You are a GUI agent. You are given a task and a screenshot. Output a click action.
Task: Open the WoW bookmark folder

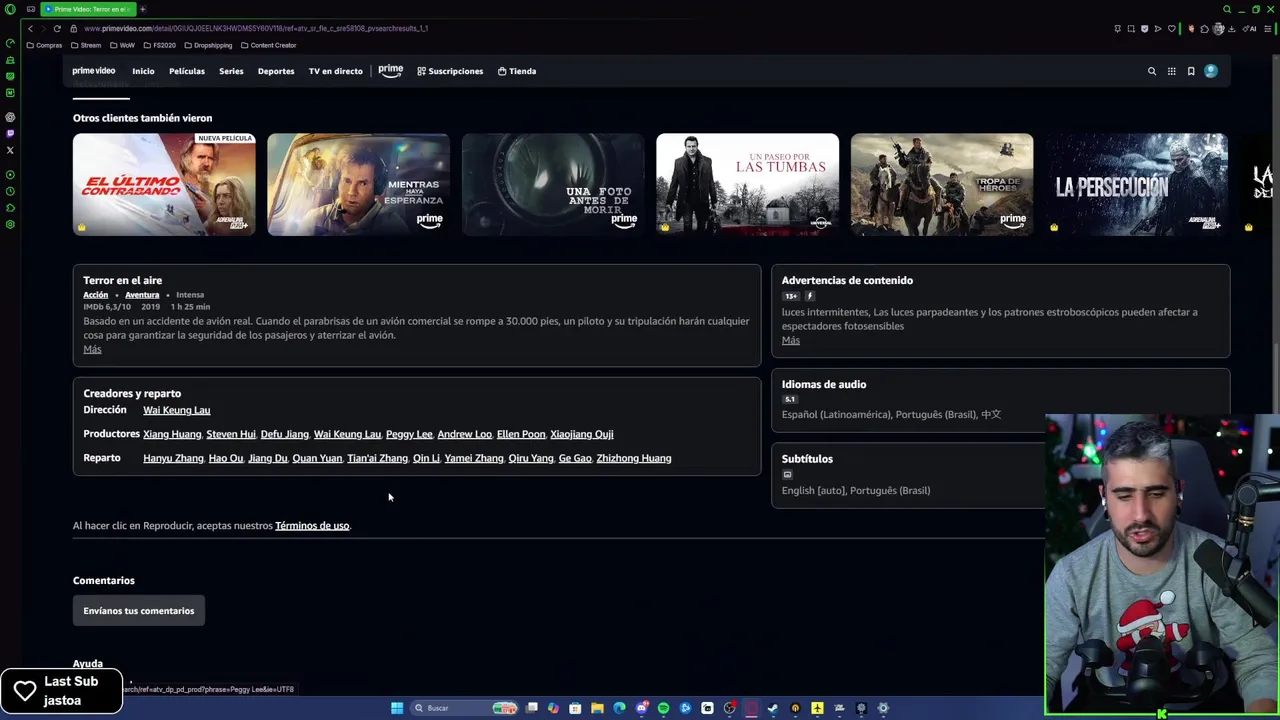(x=123, y=45)
